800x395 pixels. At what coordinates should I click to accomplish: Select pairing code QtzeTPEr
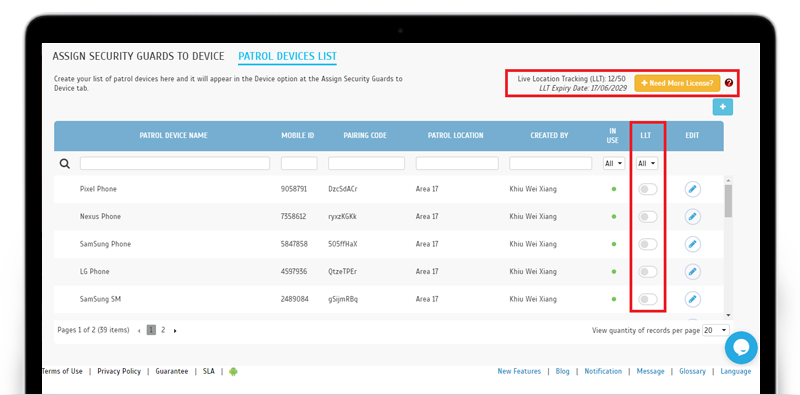(x=342, y=272)
